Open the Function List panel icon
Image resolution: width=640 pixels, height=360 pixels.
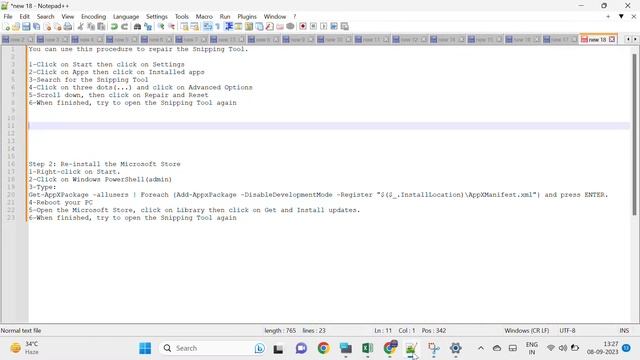pos(270,27)
